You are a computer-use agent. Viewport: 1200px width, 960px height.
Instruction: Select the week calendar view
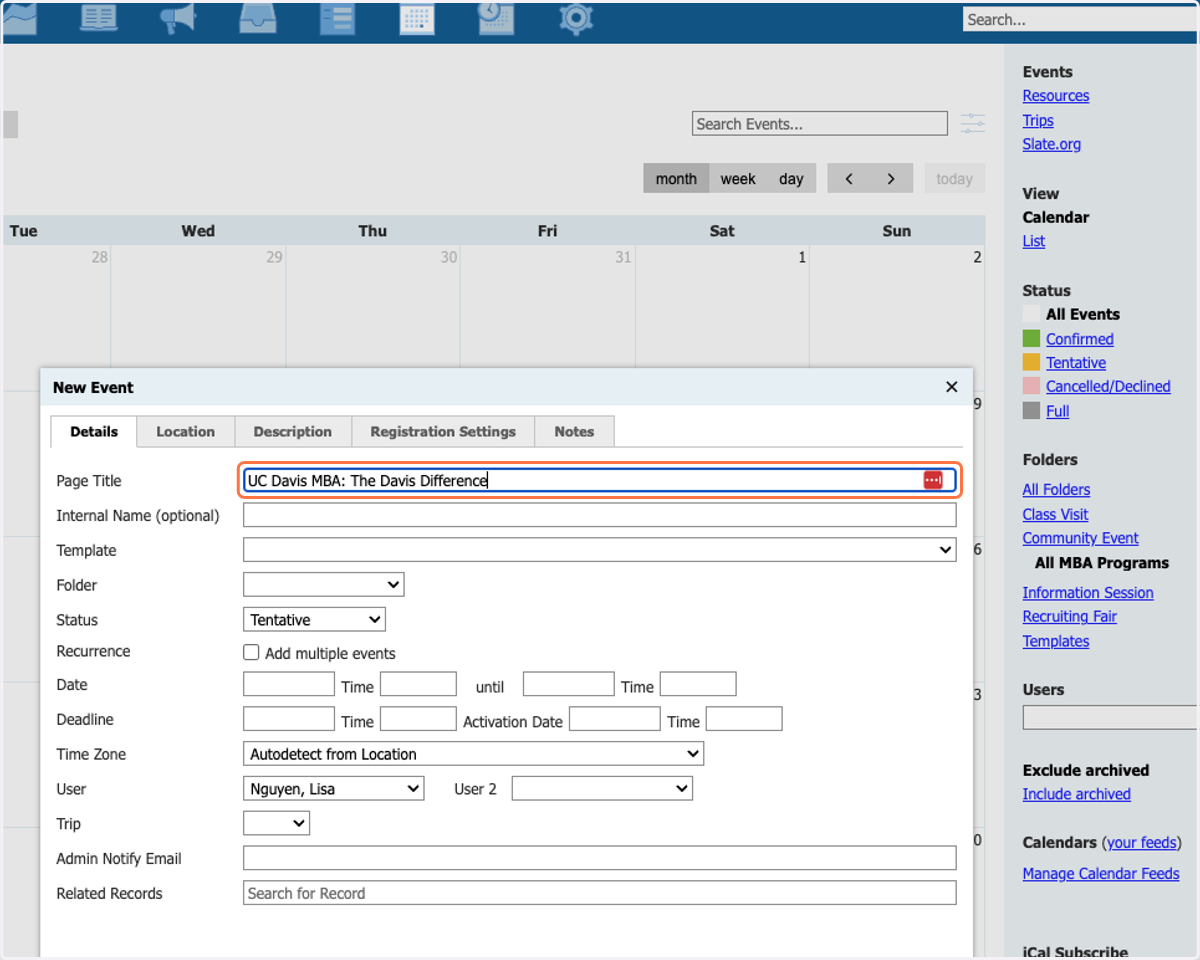[738, 179]
